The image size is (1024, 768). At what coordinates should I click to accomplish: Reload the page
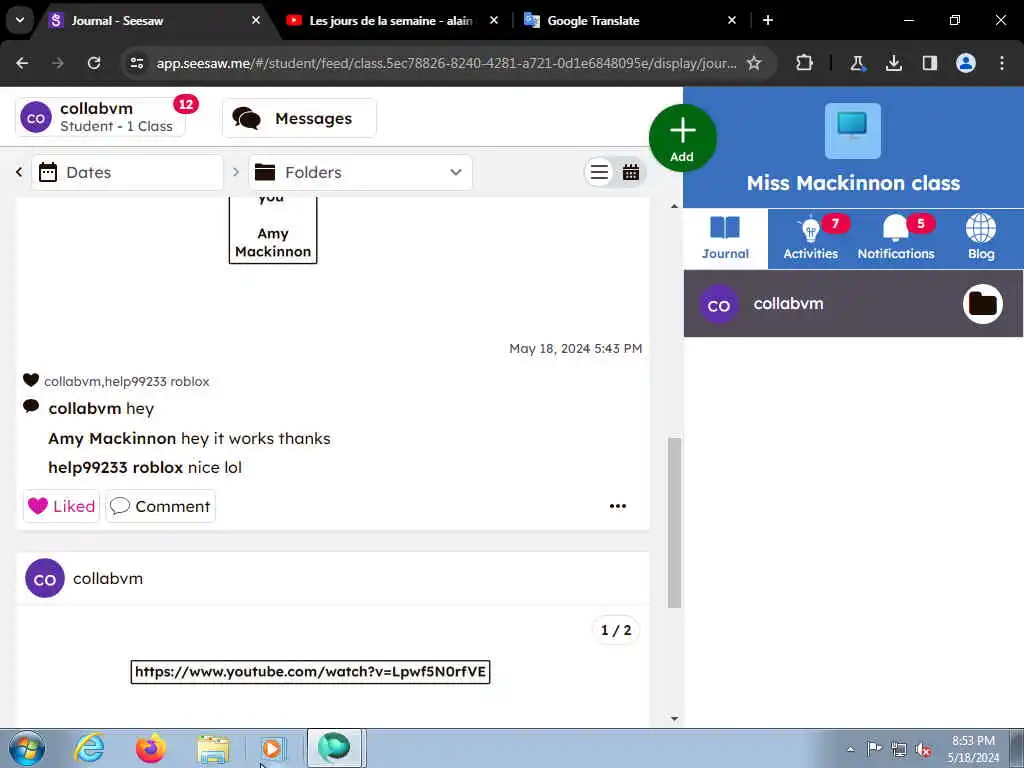[94, 63]
